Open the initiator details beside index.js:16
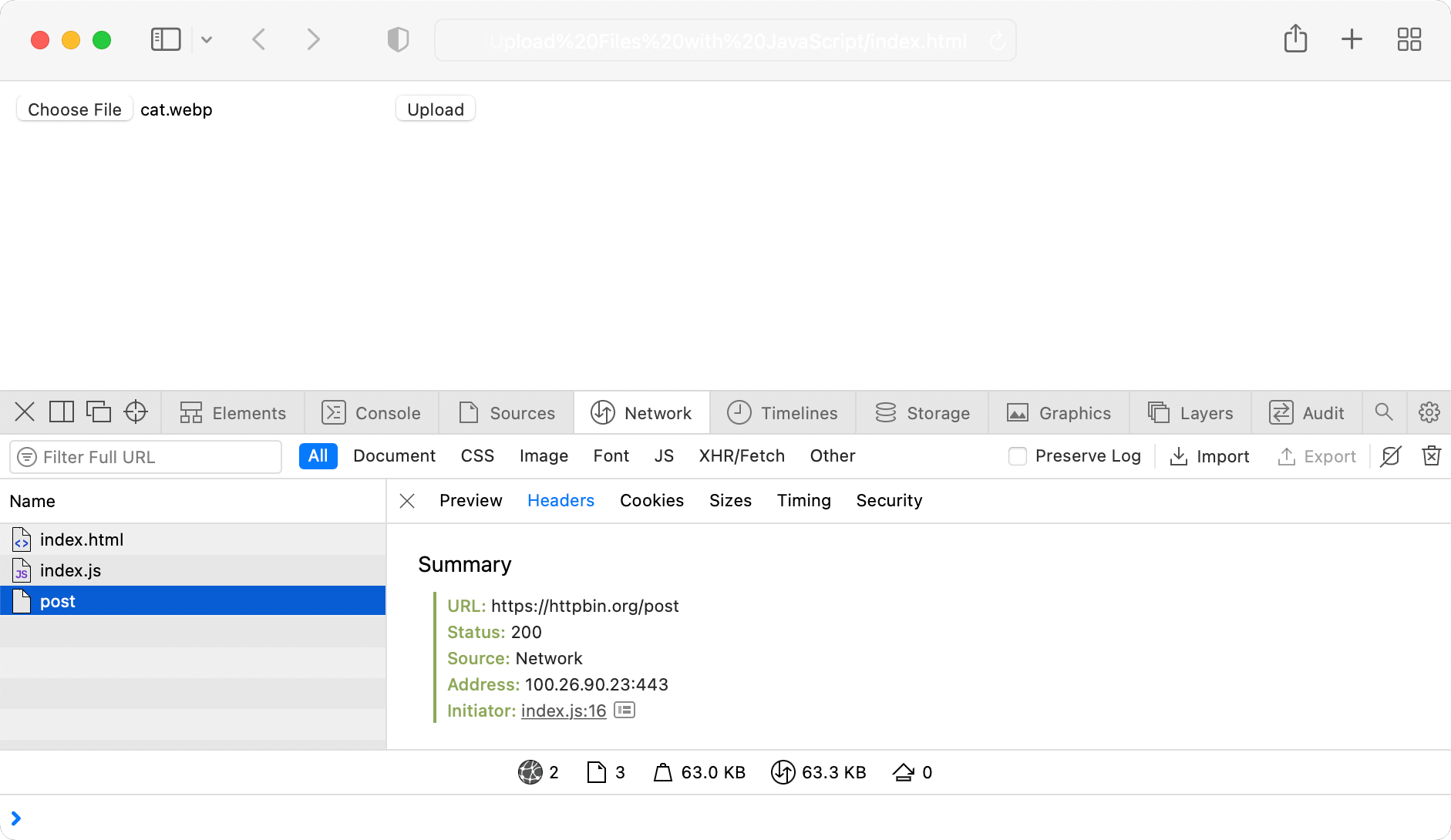This screenshot has height=840, width=1451. pyautogui.click(x=625, y=710)
